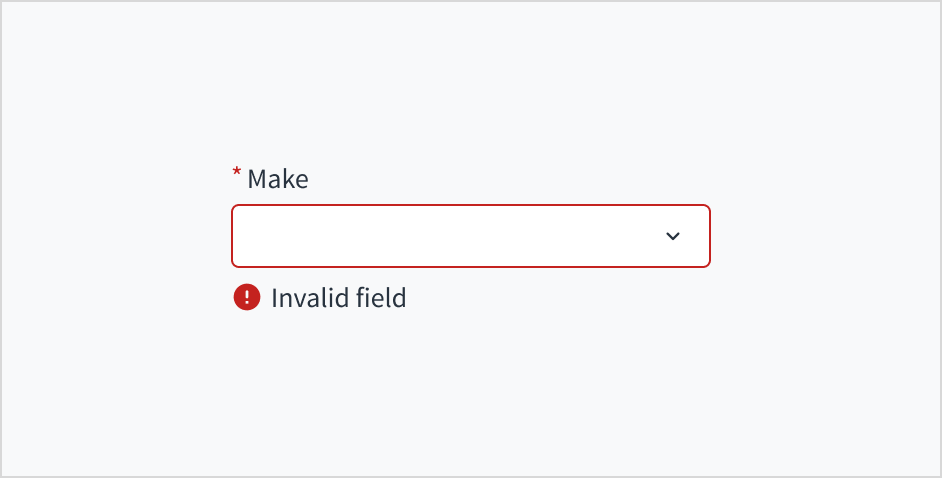Image resolution: width=942 pixels, height=478 pixels.
Task: Select the alert icon beside Invalid field
Action: 246,297
